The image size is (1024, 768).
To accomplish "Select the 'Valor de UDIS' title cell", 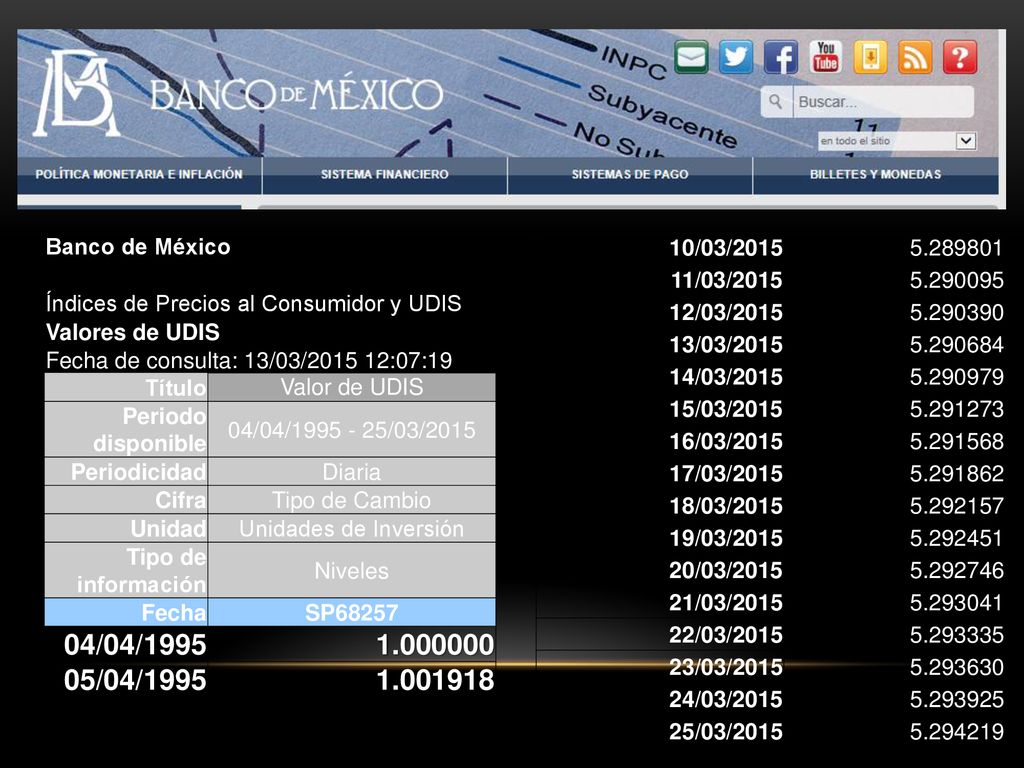I will click(352, 387).
